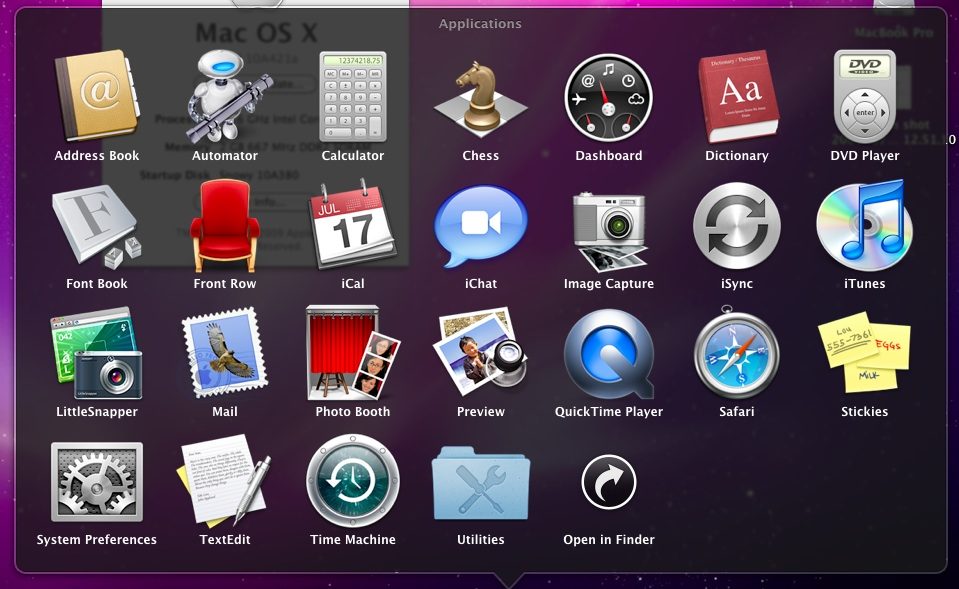Image resolution: width=959 pixels, height=589 pixels.
Task: Open Safari compass icon
Action: 736,352
